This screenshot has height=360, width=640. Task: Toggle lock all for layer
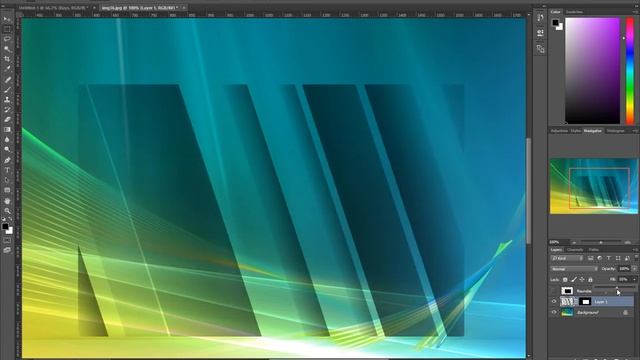coord(590,280)
